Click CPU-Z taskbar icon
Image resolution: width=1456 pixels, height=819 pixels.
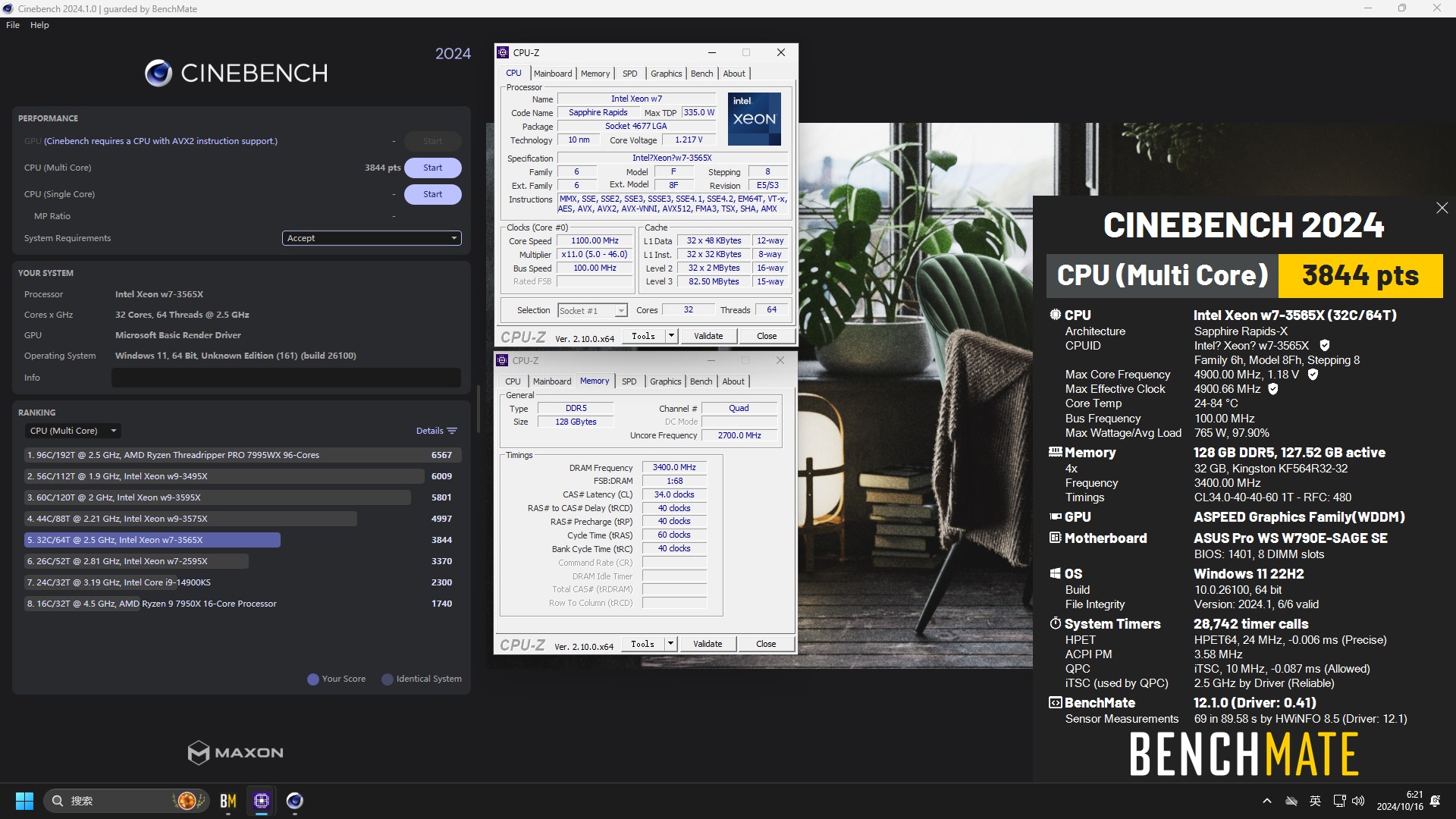pyautogui.click(x=262, y=801)
